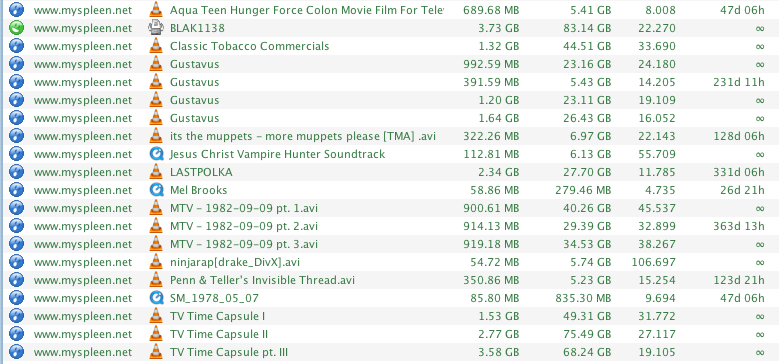Image resolution: width=779 pixels, height=364 pixels.
Task: Click the www.myspleen.net tracker on Mel Brooks row
Action: [x=83, y=190]
